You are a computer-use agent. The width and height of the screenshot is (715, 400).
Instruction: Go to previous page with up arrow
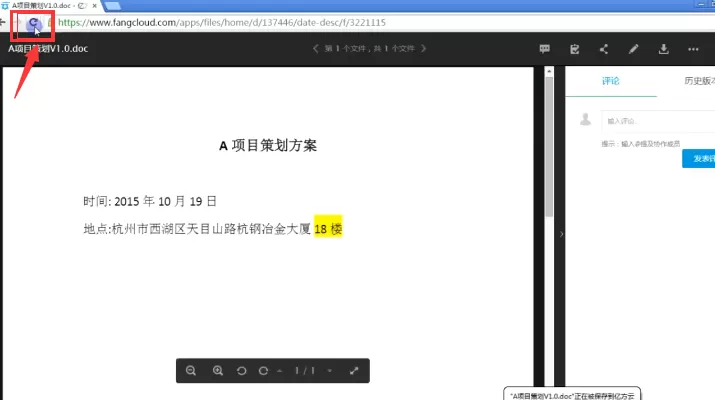point(280,371)
